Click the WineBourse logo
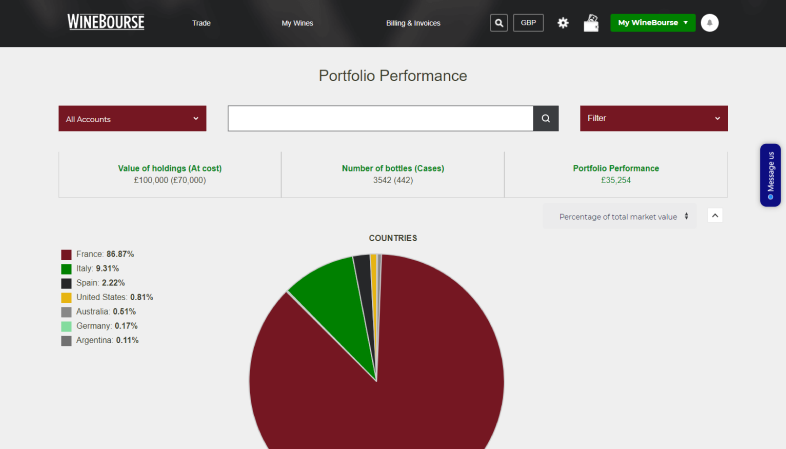786x449 pixels. pyautogui.click(x=106, y=22)
